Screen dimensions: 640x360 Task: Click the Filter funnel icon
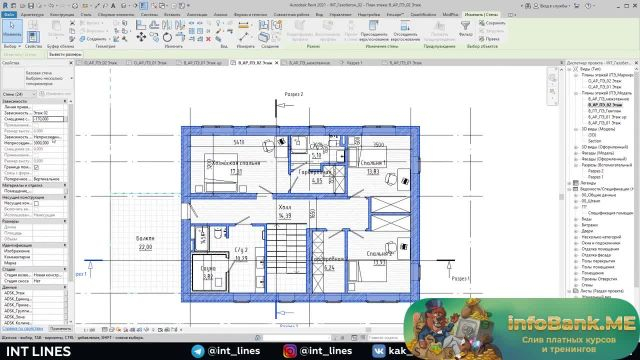pos(465,26)
